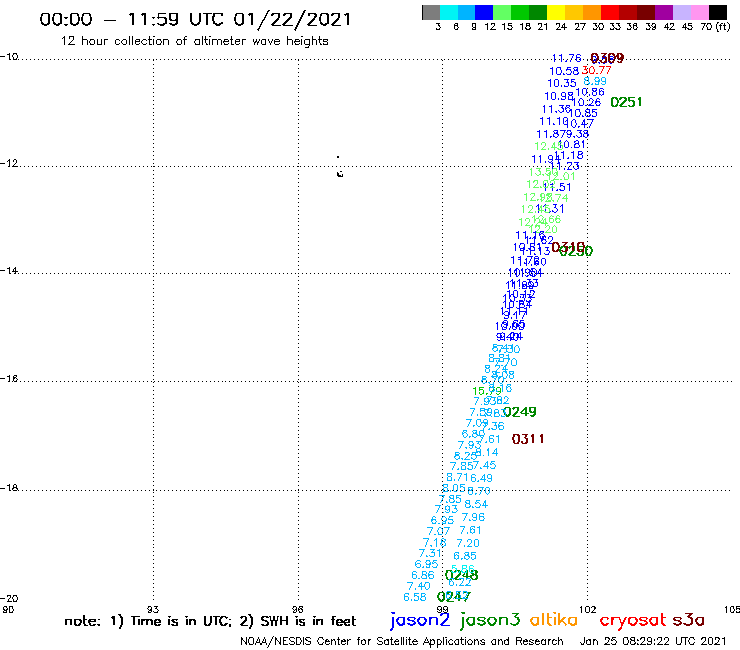Viewport: 740px width, 650px height.
Task: Click the gray 3 ft legend swatch
Action: [x=431, y=12]
